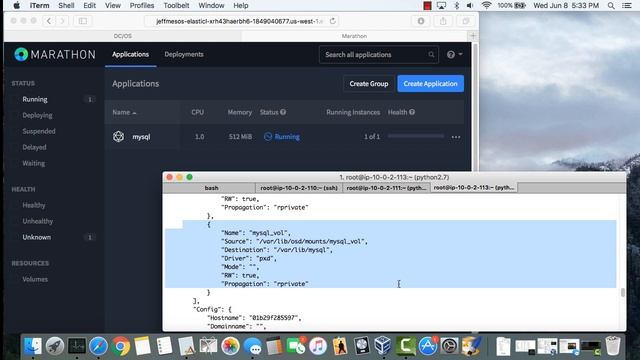Filter applications by Volumes resource
This screenshot has width=640, height=360.
coord(35,279)
